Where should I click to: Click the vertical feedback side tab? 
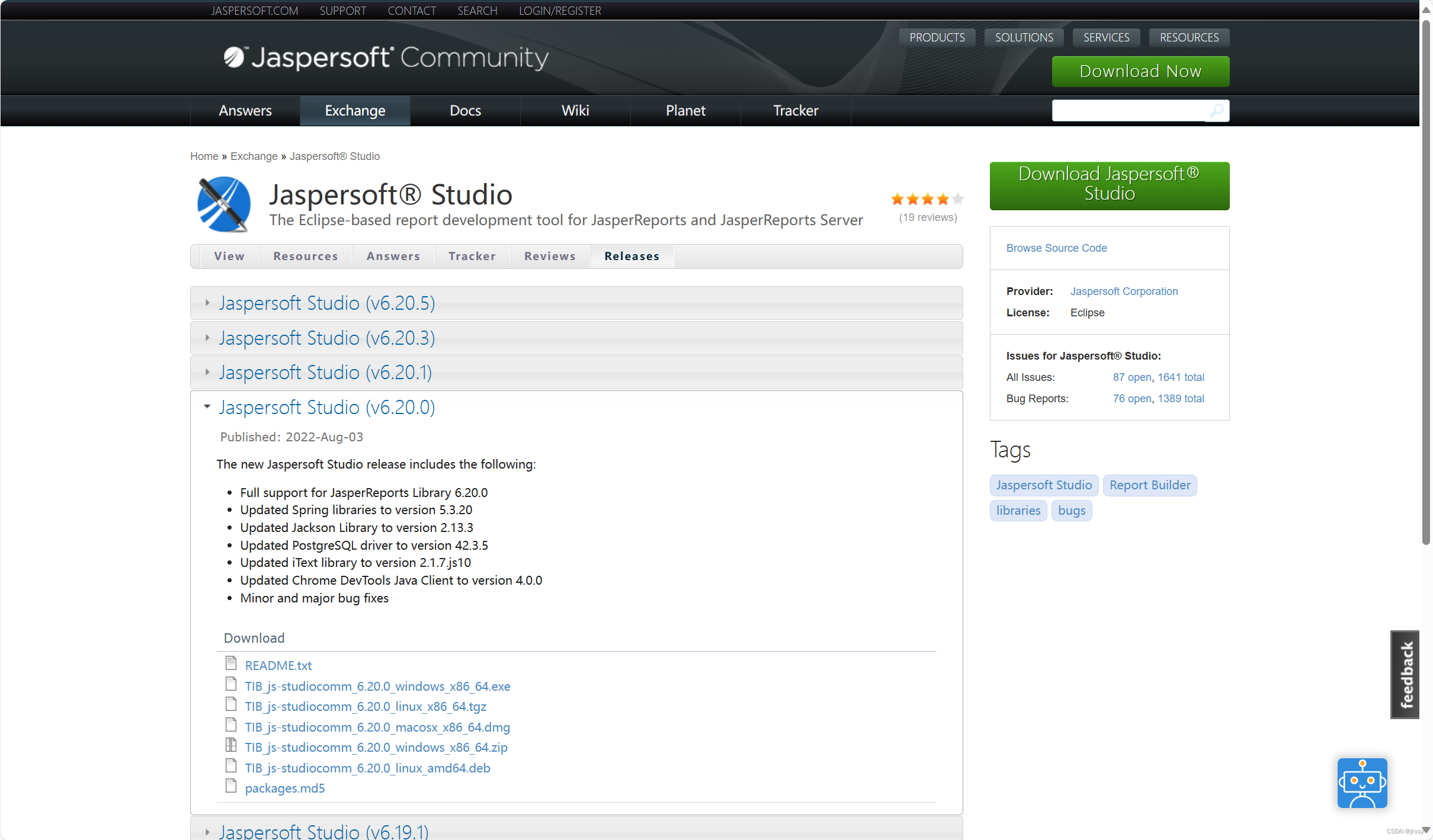[x=1405, y=674]
